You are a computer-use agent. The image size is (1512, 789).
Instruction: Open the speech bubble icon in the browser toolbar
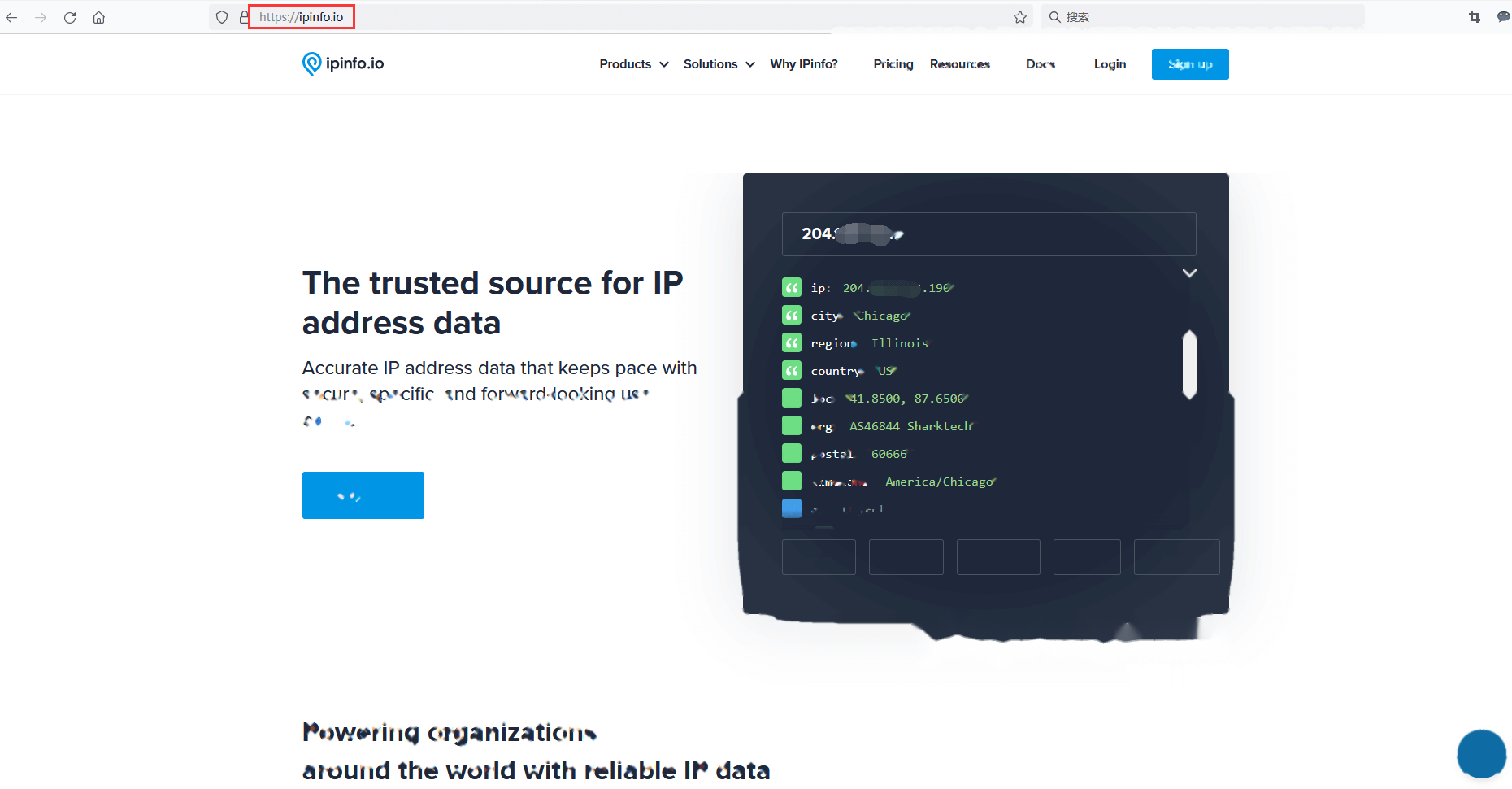(1503, 17)
